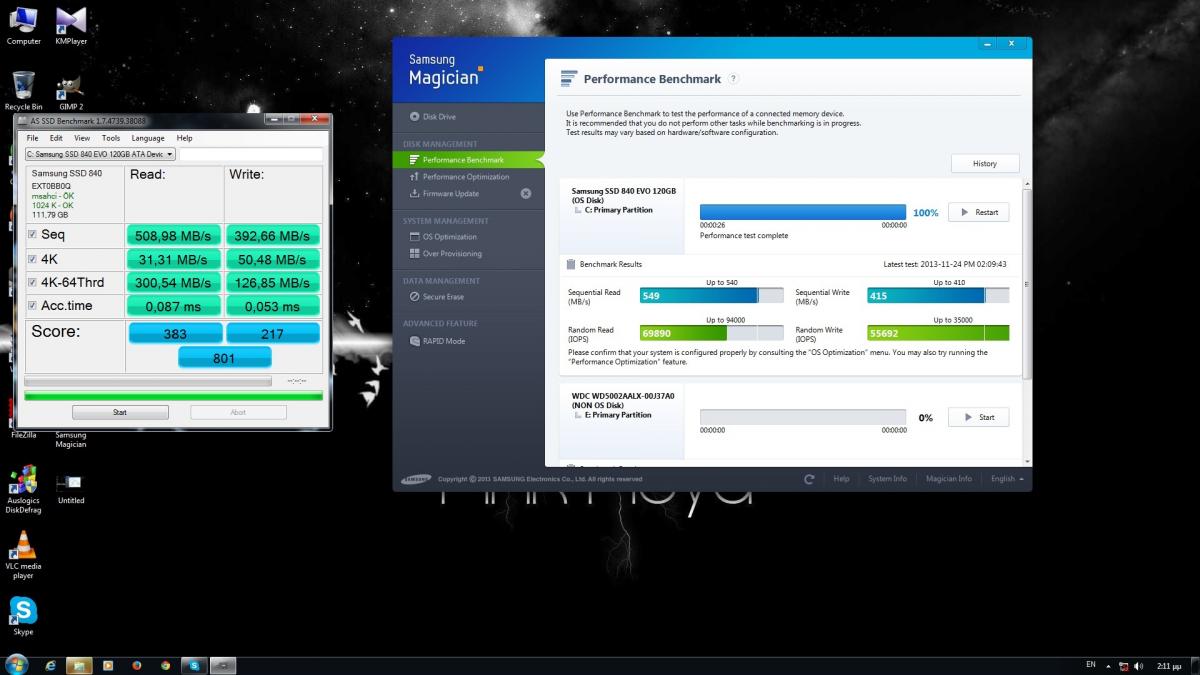Open the Auslogics DiskDefrag desktop icon

[x=23, y=489]
